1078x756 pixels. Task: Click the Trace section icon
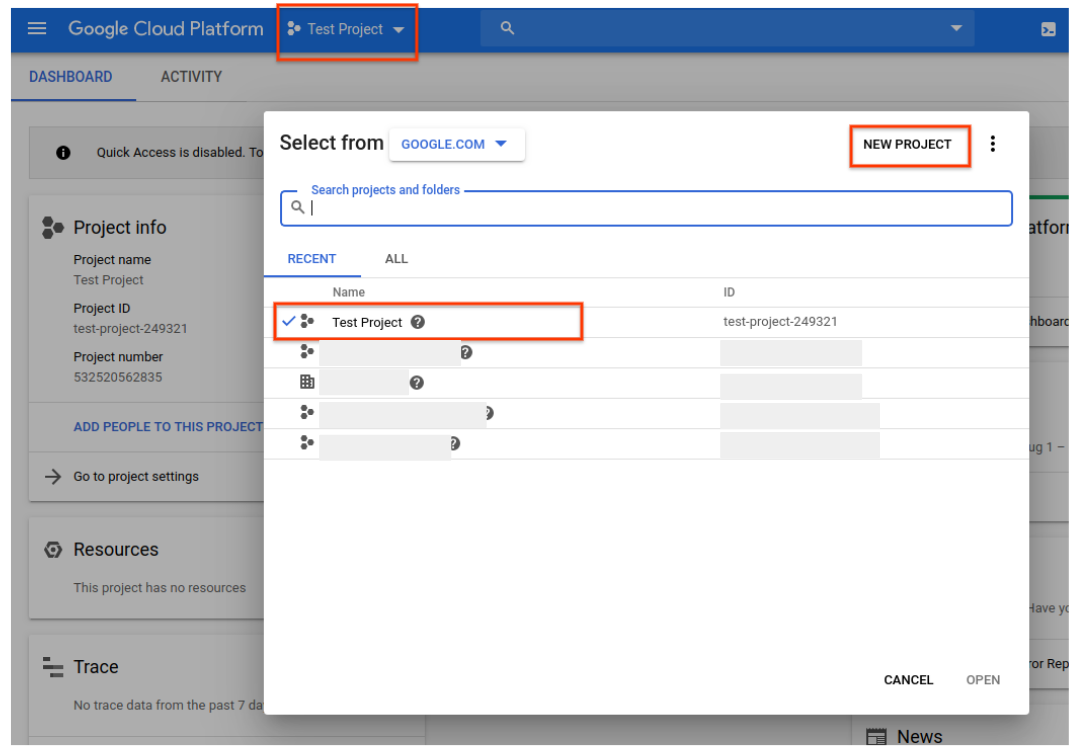point(53,667)
